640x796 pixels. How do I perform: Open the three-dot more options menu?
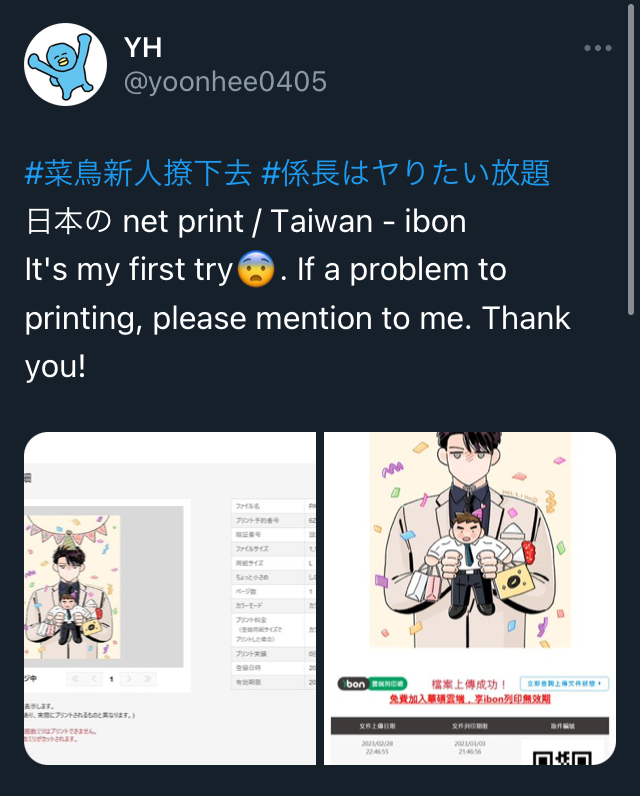pos(597,48)
